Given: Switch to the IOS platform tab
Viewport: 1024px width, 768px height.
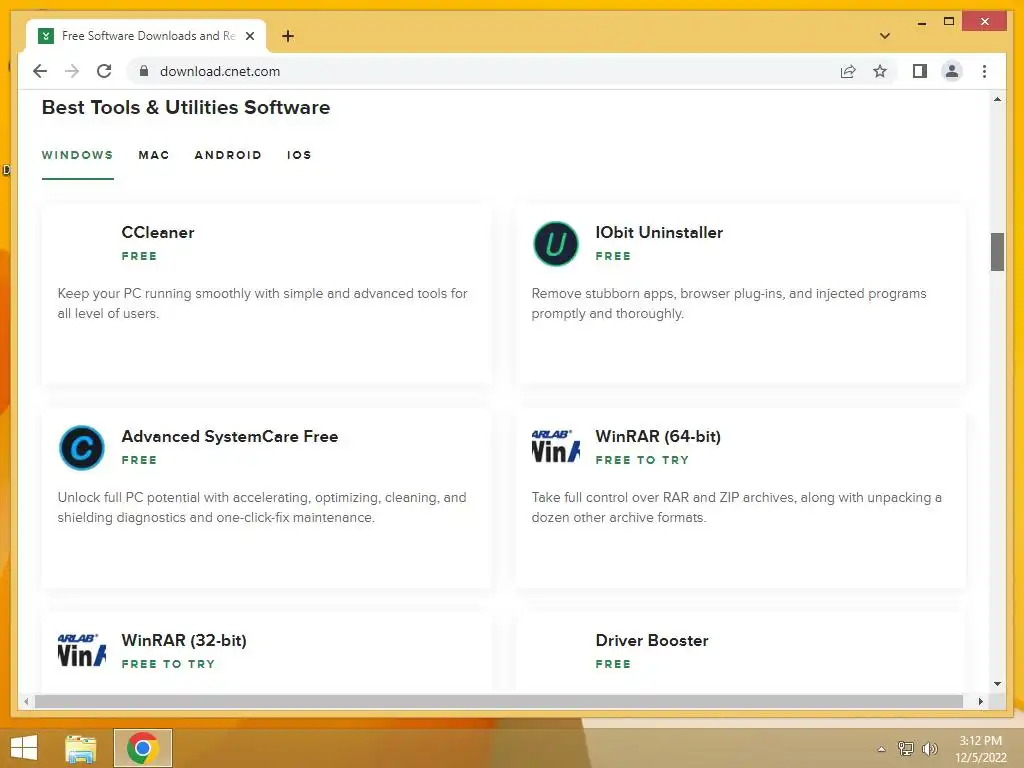Looking at the screenshot, I should (299, 155).
